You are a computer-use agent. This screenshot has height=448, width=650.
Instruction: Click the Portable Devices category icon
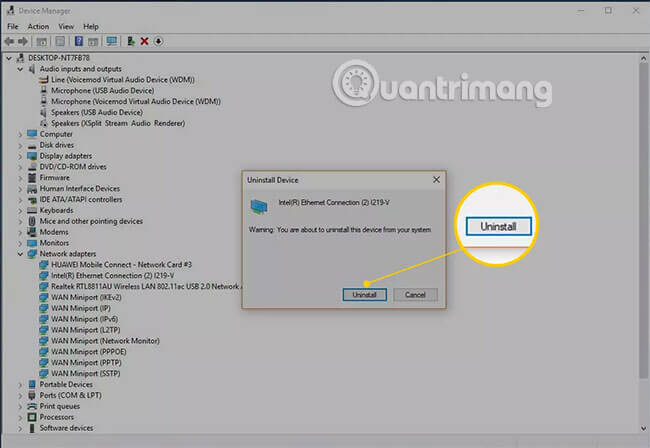click(x=32, y=384)
